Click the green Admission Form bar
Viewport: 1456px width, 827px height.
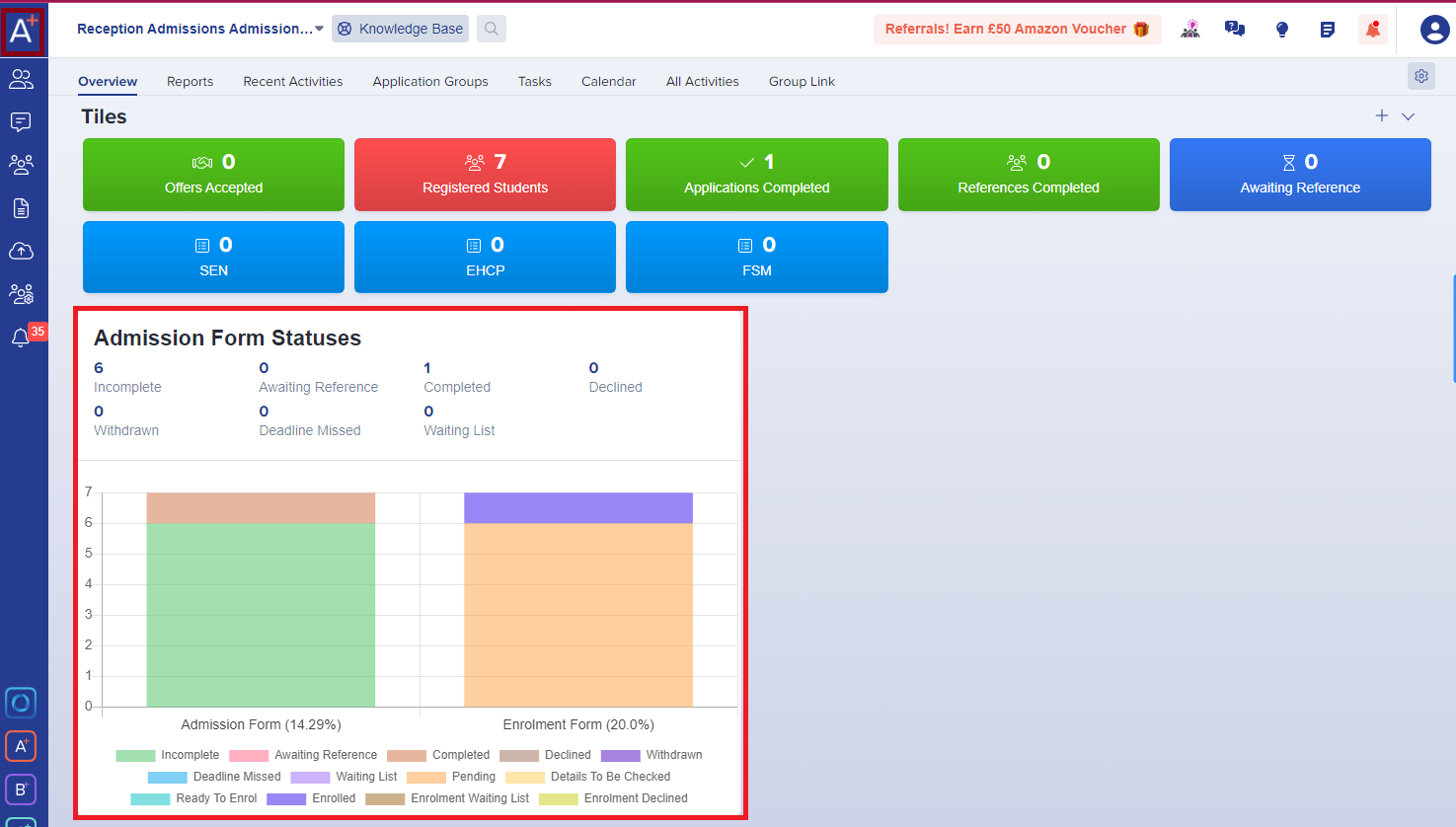(x=261, y=615)
